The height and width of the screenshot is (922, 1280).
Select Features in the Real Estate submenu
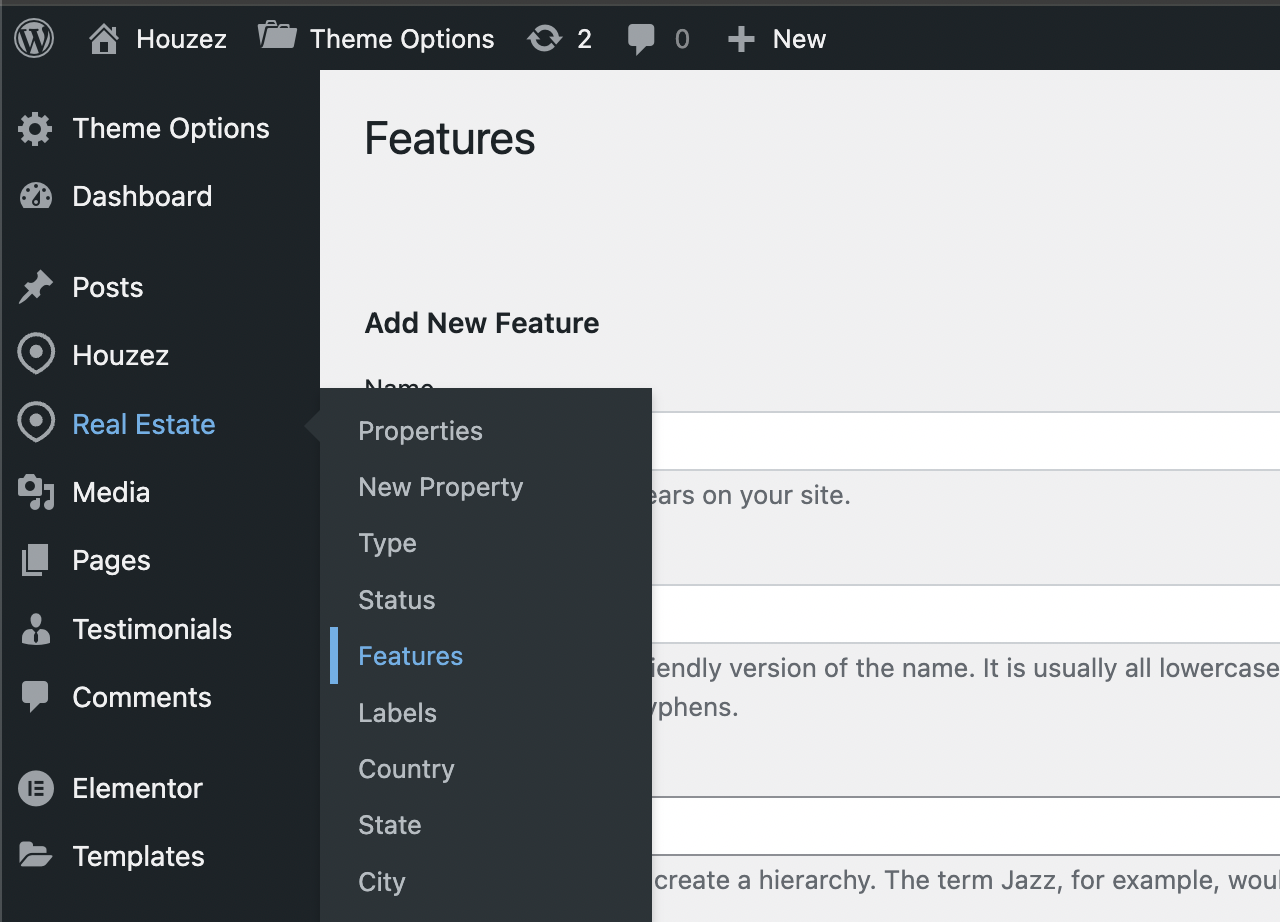pyautogui.click(x=411, y=656)
